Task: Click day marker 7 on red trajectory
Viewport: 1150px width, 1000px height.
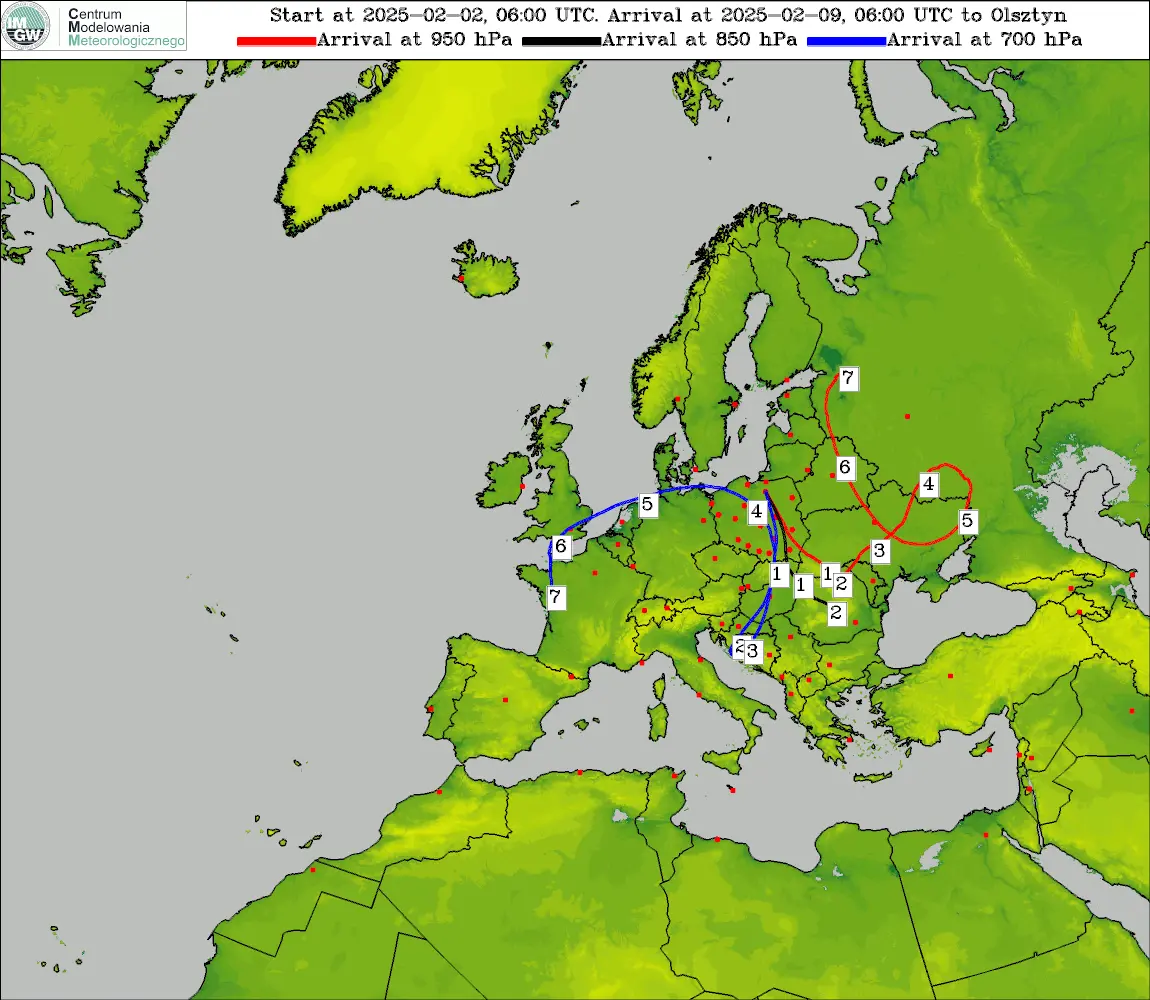Action: point(848,379)
